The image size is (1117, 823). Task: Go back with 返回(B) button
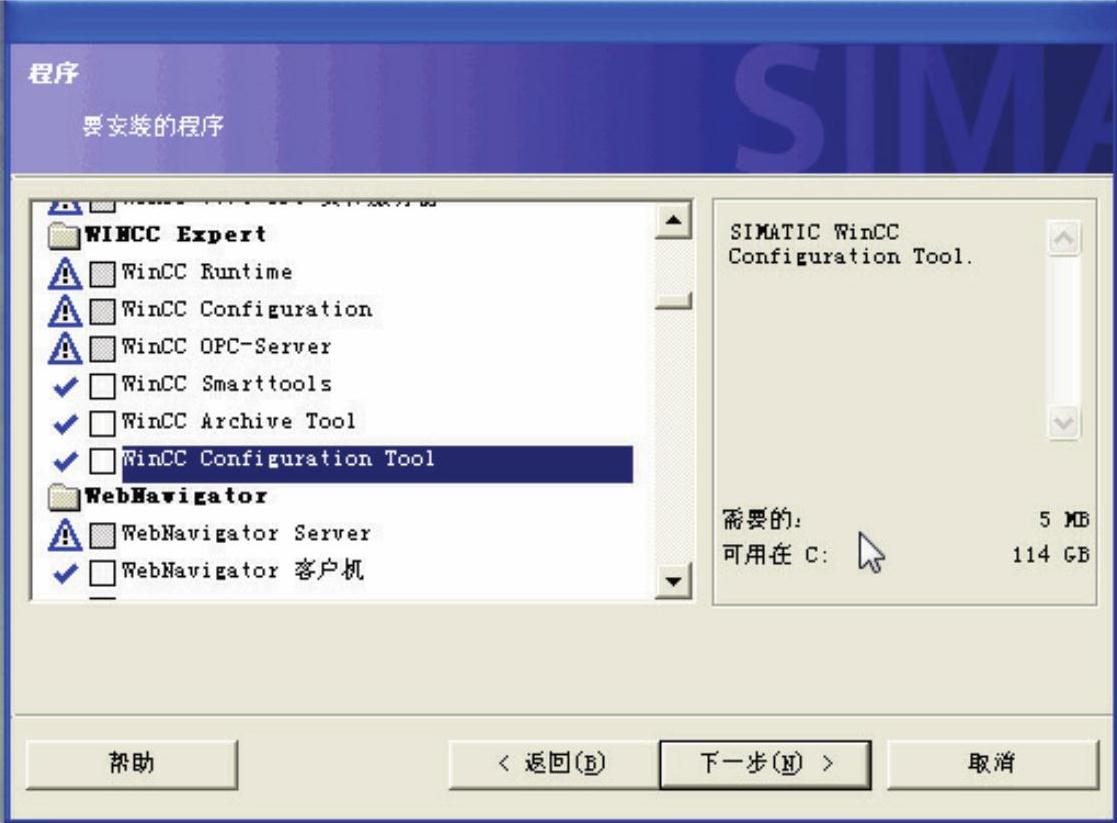[x=553, y=764]
